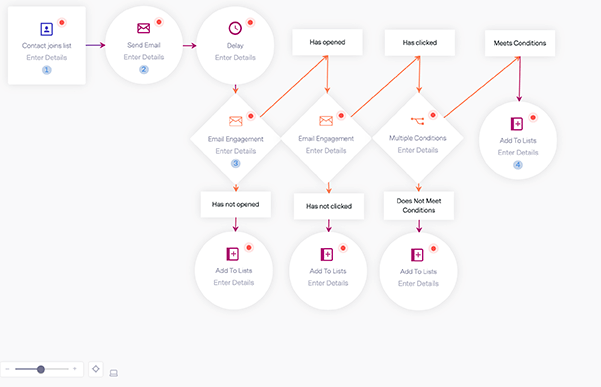Click red status dot on Multiple Conditions node
The image size is (601, 387).
[x=433, y=115]
